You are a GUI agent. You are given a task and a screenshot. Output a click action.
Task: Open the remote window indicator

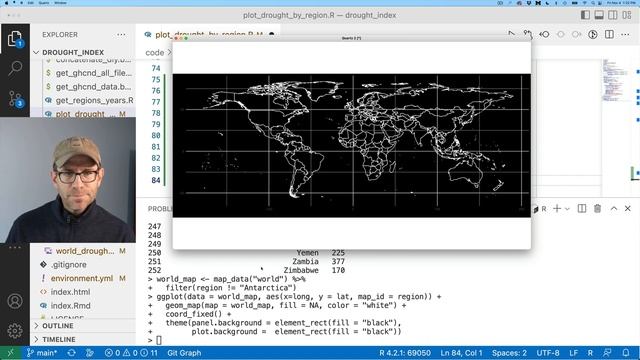(11, 353)
